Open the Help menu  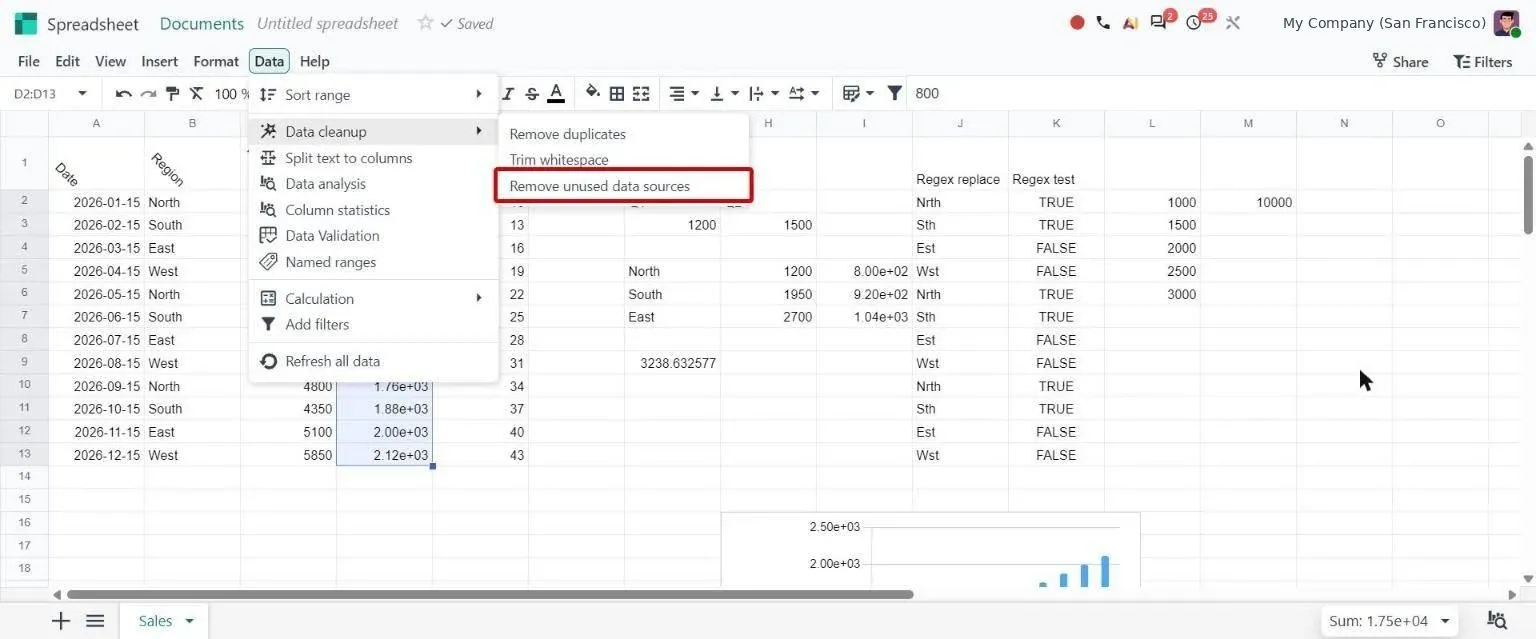tap(314, 61)
